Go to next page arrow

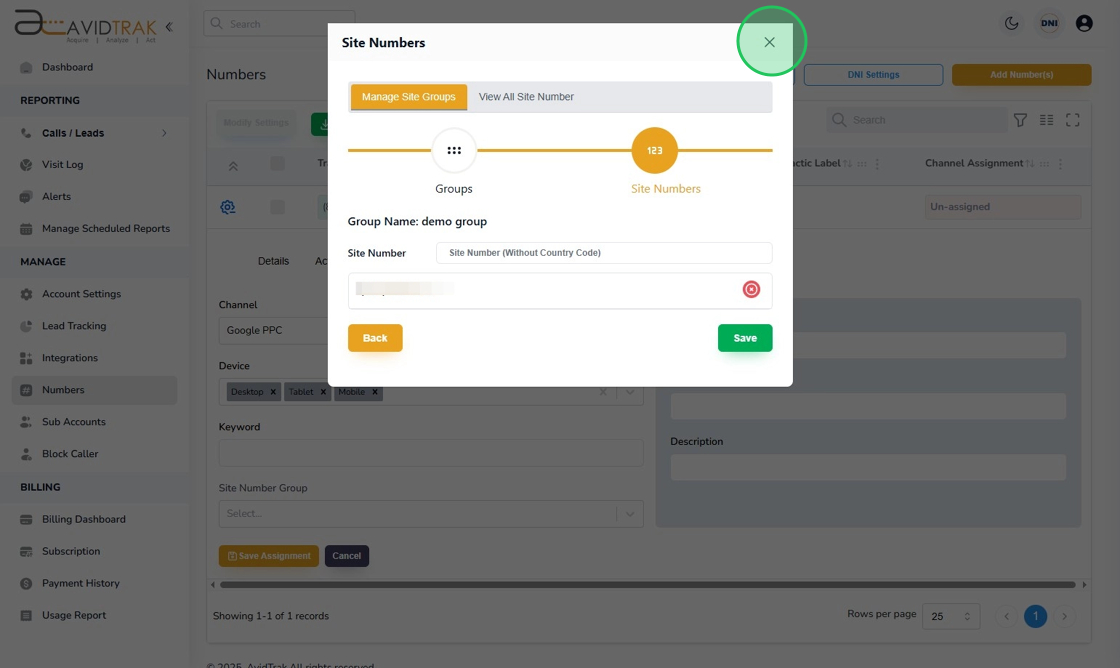coord(1064,616)
